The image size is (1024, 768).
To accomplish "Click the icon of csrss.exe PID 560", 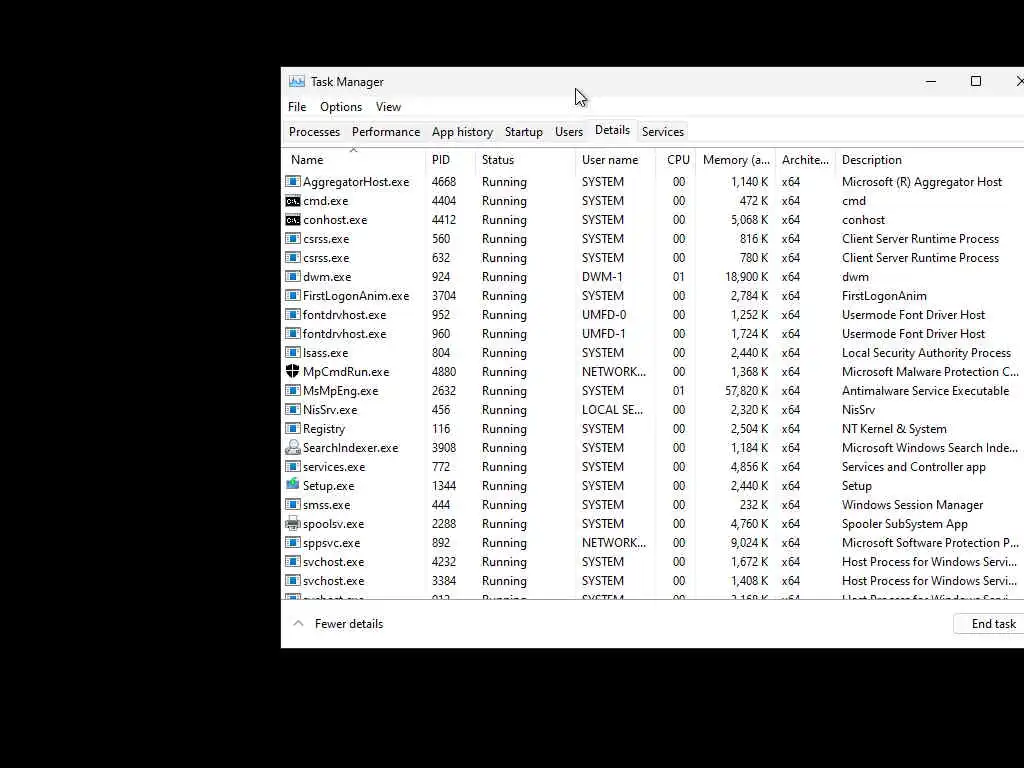I will (x=293, y=238).
